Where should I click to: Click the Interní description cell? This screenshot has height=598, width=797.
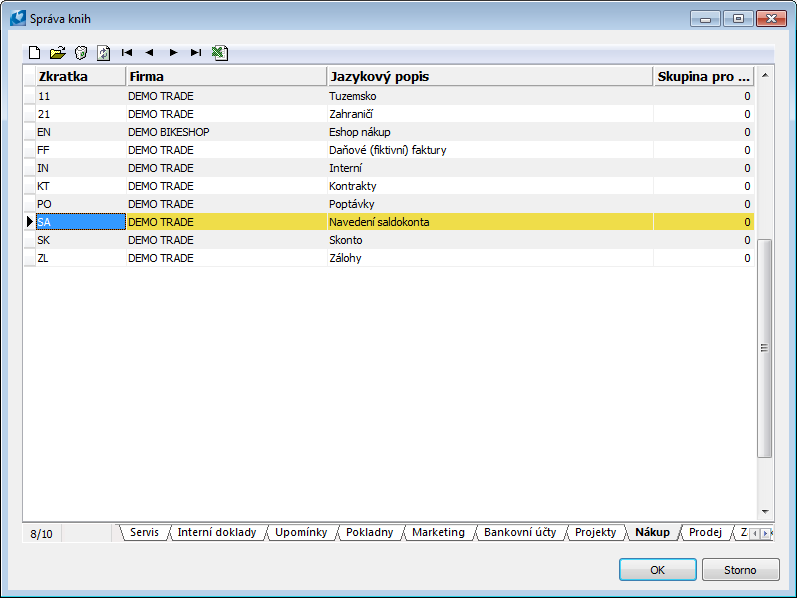[x=490, y=168]
